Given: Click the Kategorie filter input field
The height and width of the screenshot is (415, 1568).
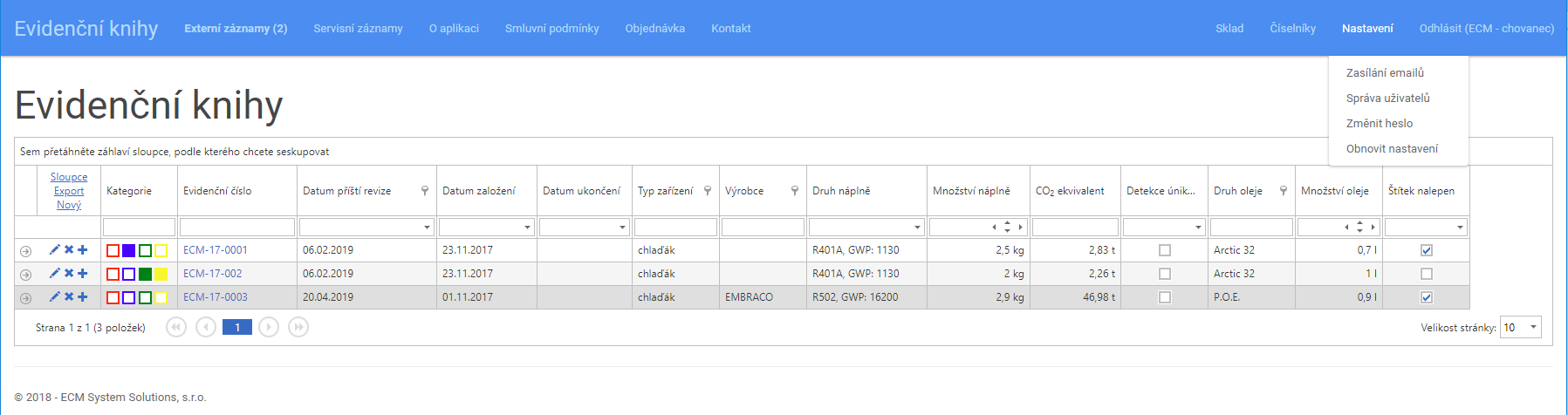Looking at the screenshot, I should click(x=140, y=228).
